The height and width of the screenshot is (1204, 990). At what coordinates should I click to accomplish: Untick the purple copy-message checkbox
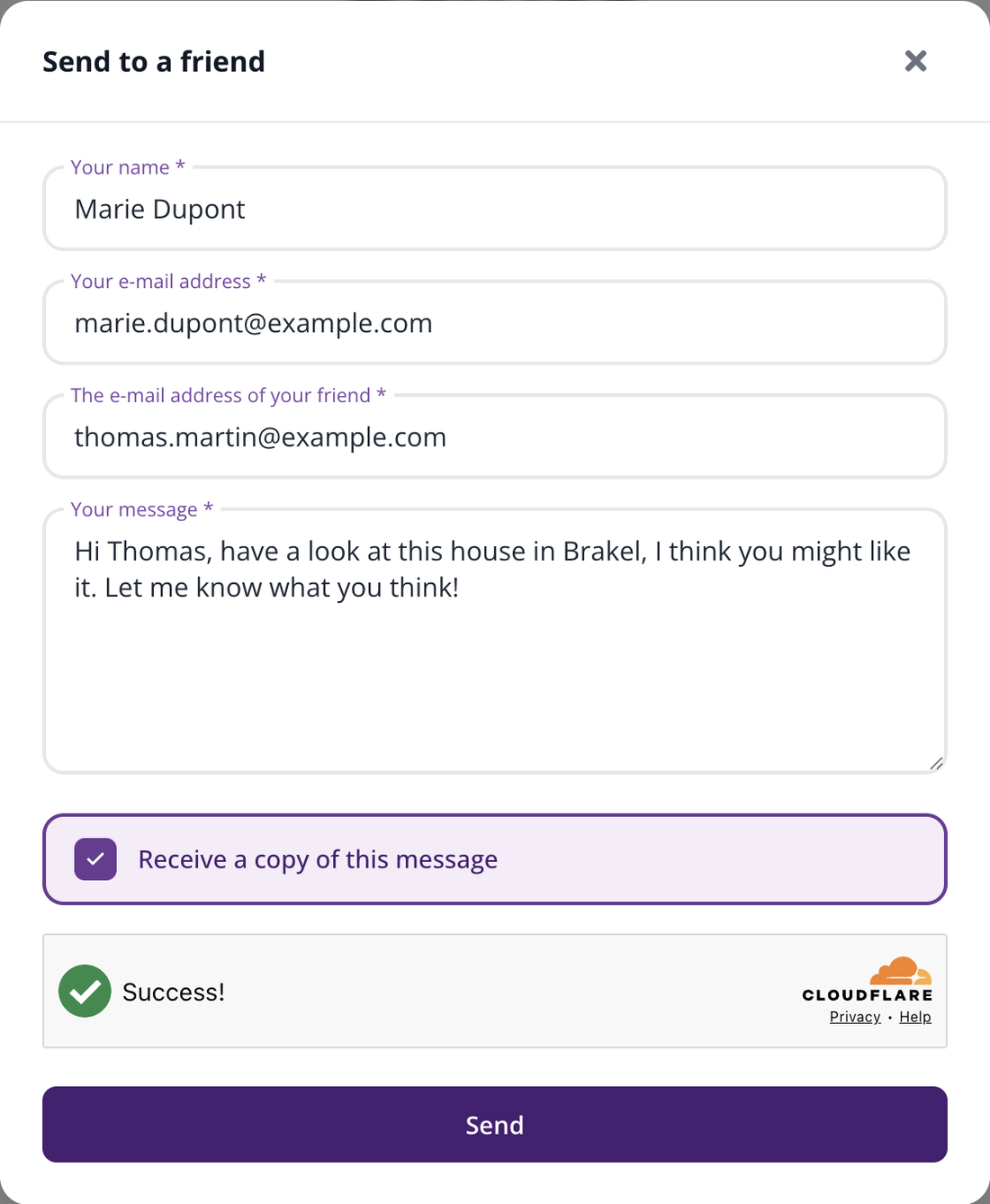tap(95, 859)
